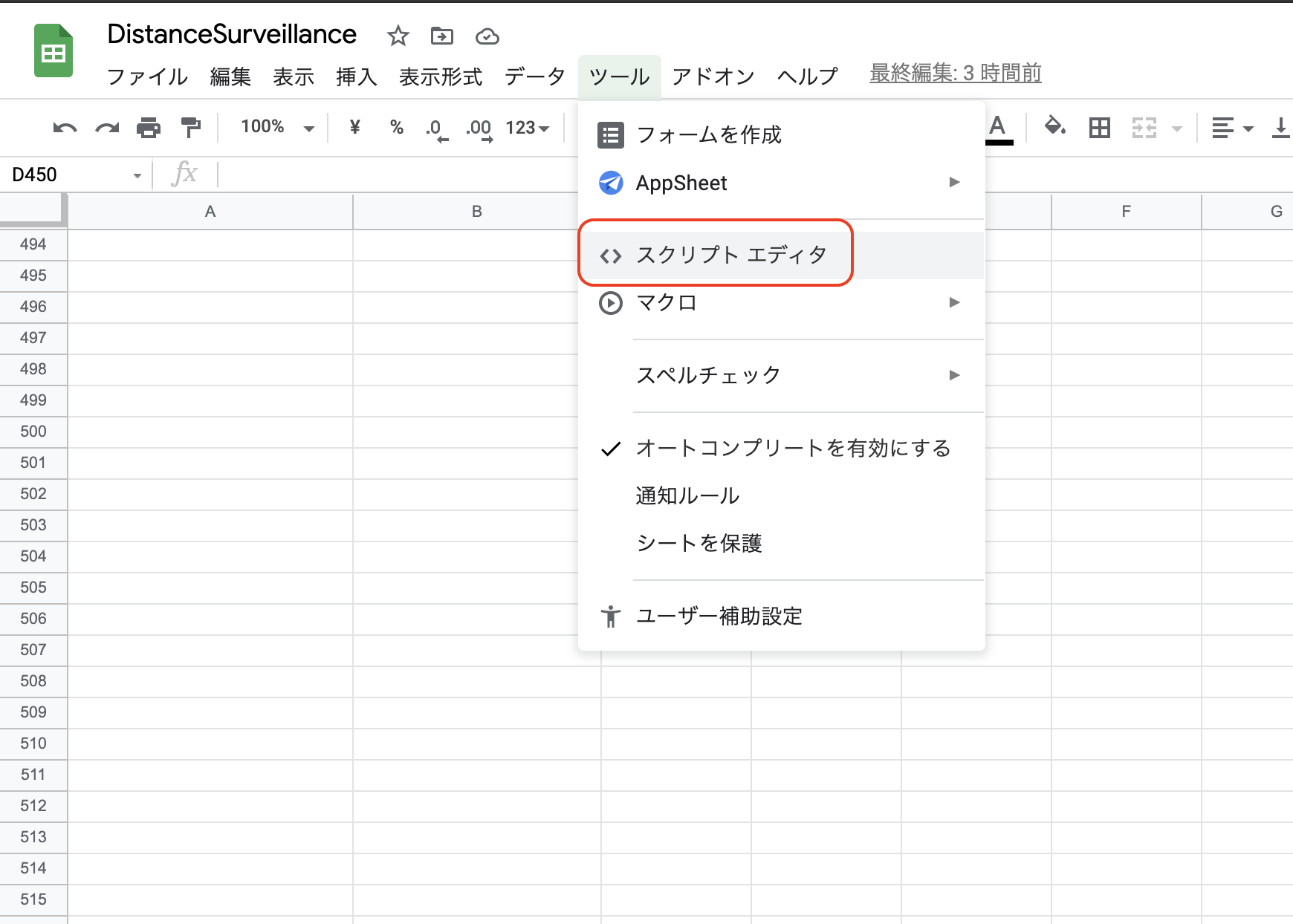Open the borders grid icon
This screenshot has height=924, width=1293.
(1099, 128)
